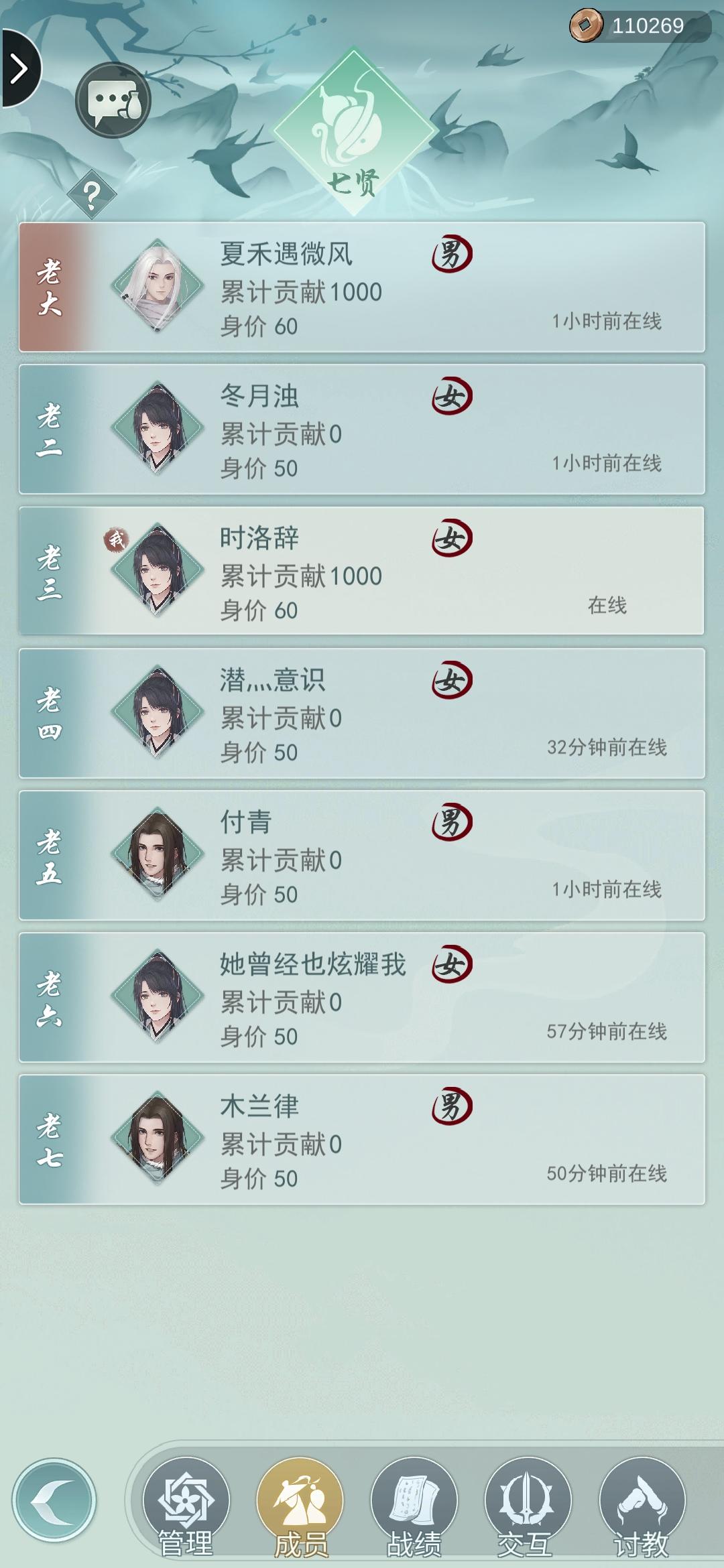Click the male gender icon for 付青

tap(452, 823)
